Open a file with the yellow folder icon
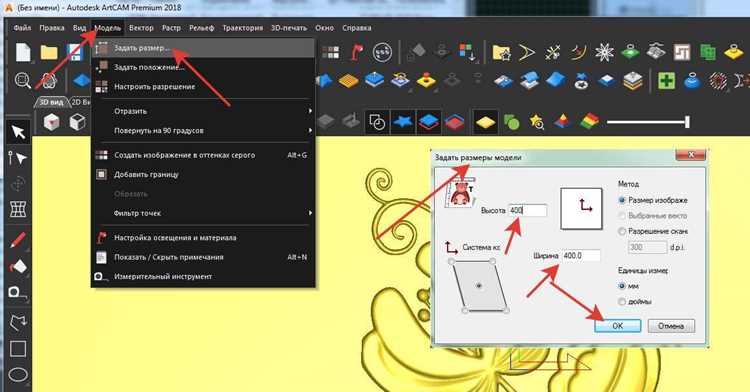The image size is (750, 392). [x=49, y=52]
